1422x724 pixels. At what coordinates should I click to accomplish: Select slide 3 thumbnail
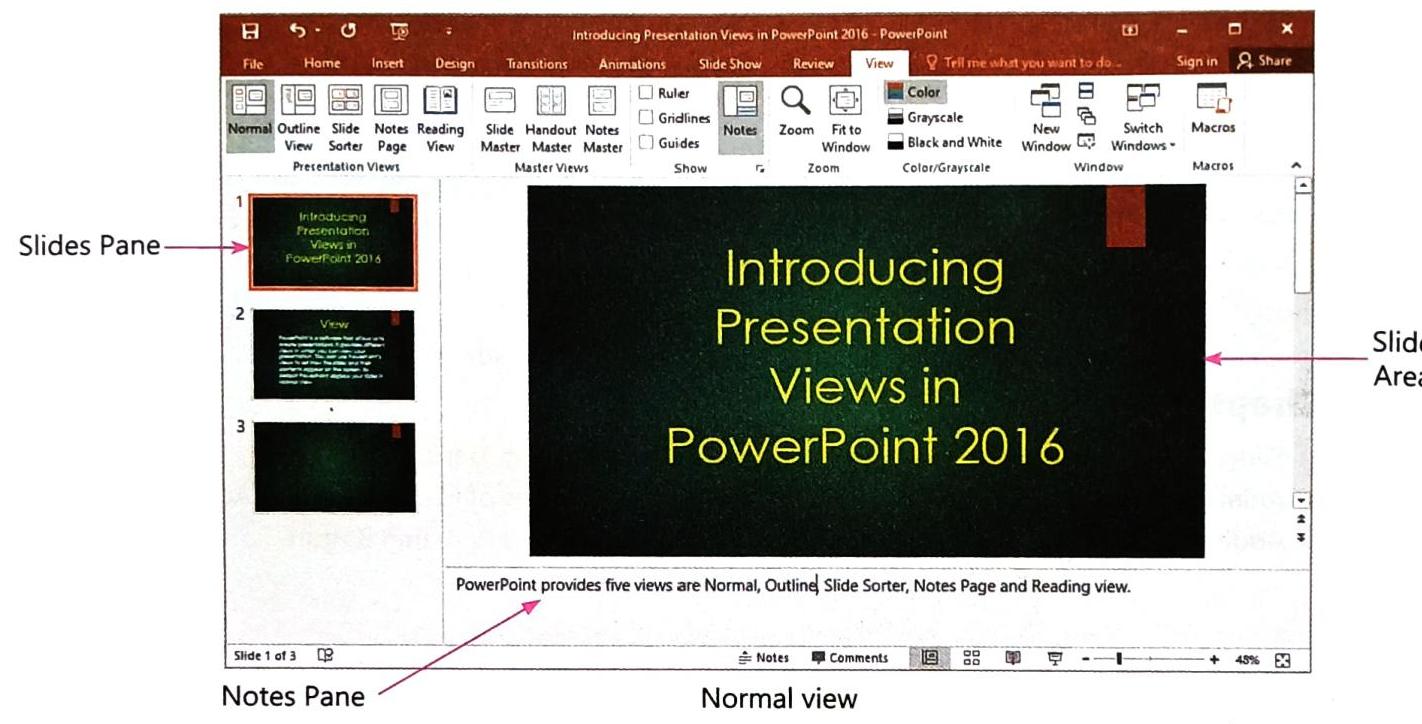pyautogui.click(x=333, y=467)
